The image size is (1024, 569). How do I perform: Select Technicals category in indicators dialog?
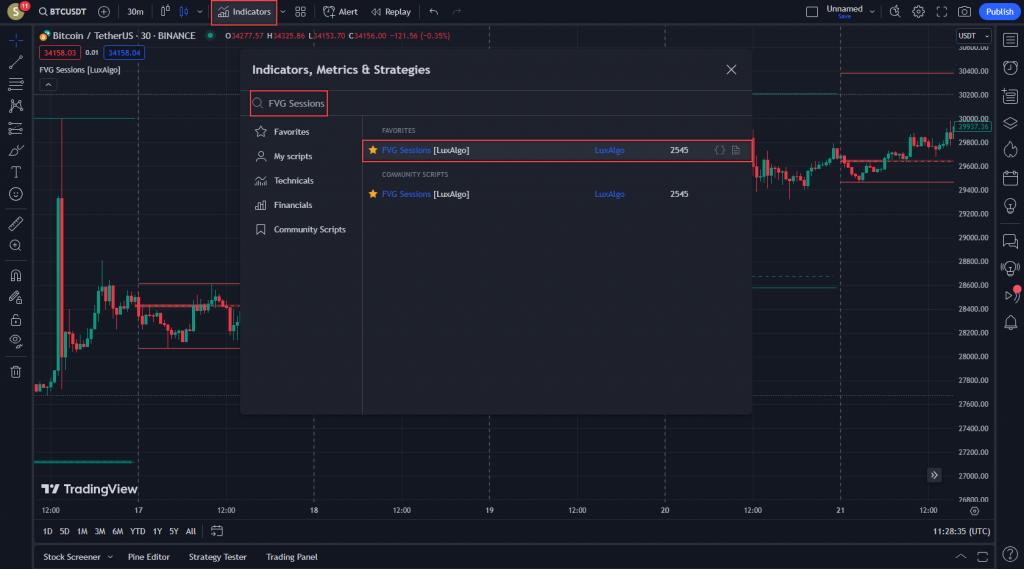(293, 181)
